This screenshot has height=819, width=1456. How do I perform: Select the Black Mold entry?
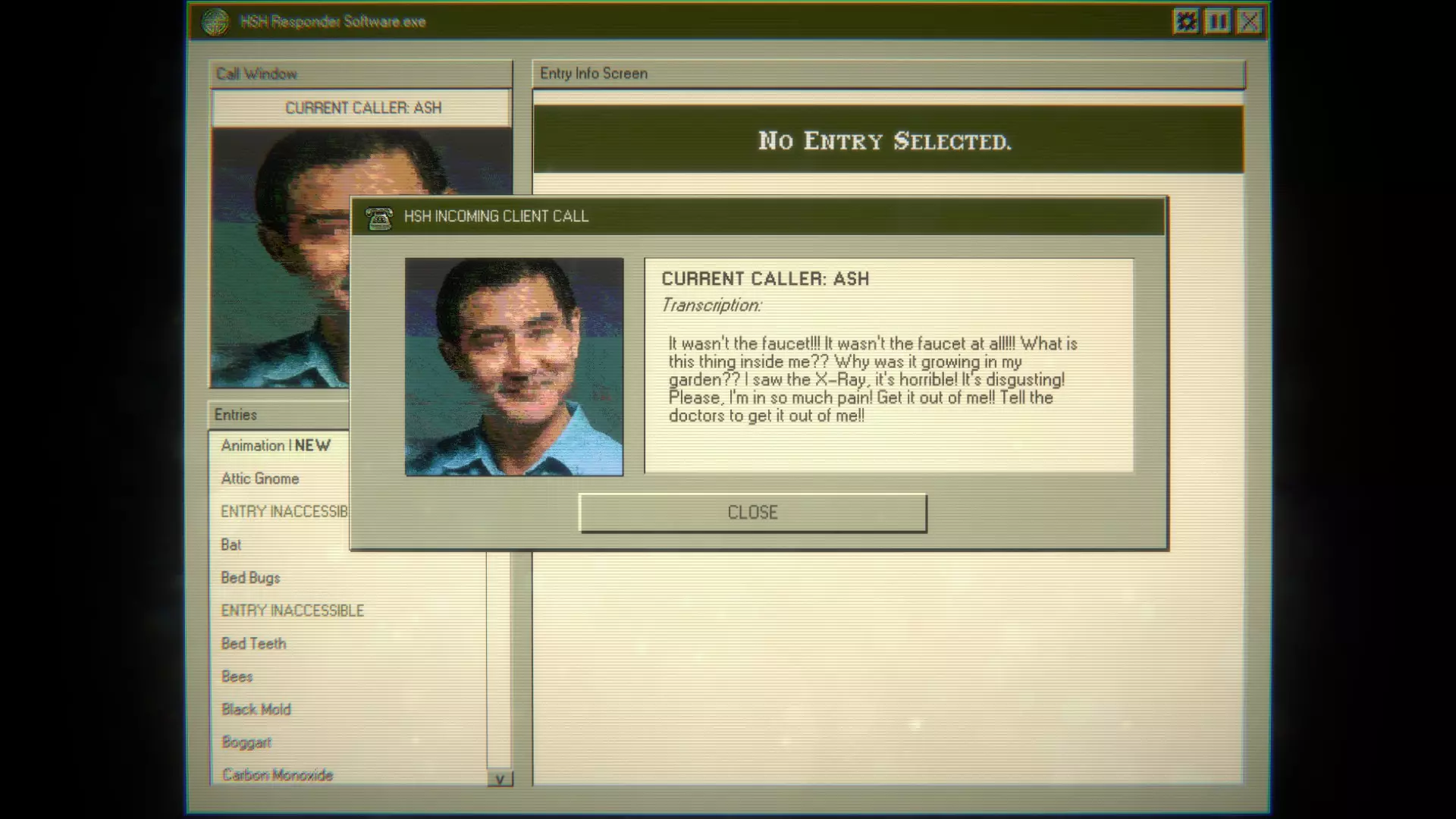point(256,710)
